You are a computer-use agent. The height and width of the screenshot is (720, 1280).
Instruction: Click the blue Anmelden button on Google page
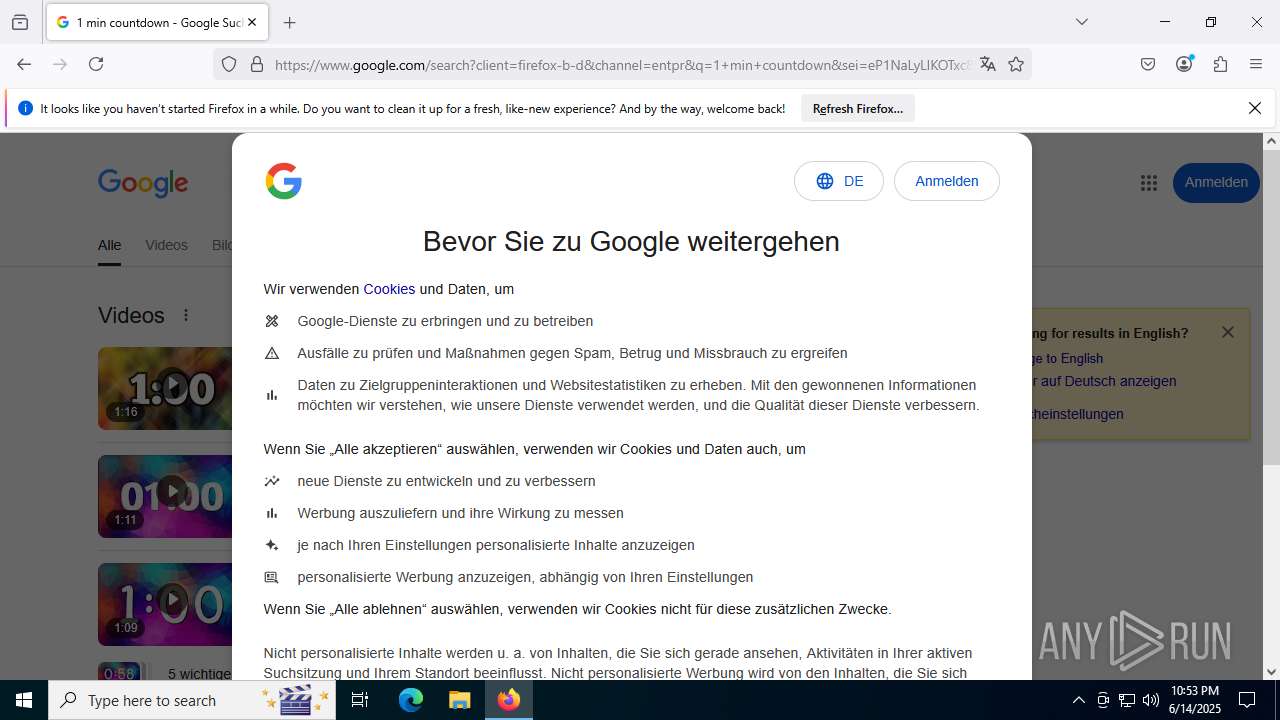tap(1216, 182)
